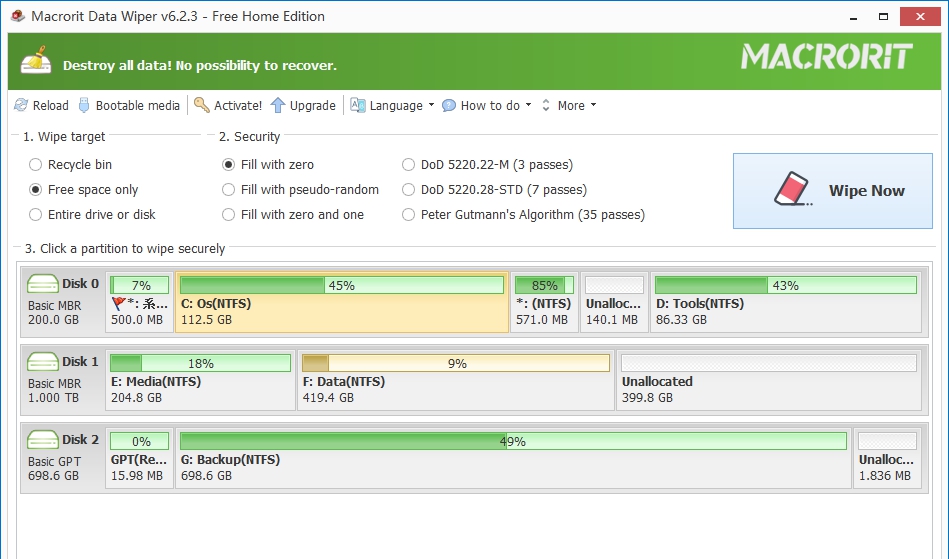Screen dimensions: 949x559
Task: Select the 140.1 MB unallocated space
Action: pos(614,302)
